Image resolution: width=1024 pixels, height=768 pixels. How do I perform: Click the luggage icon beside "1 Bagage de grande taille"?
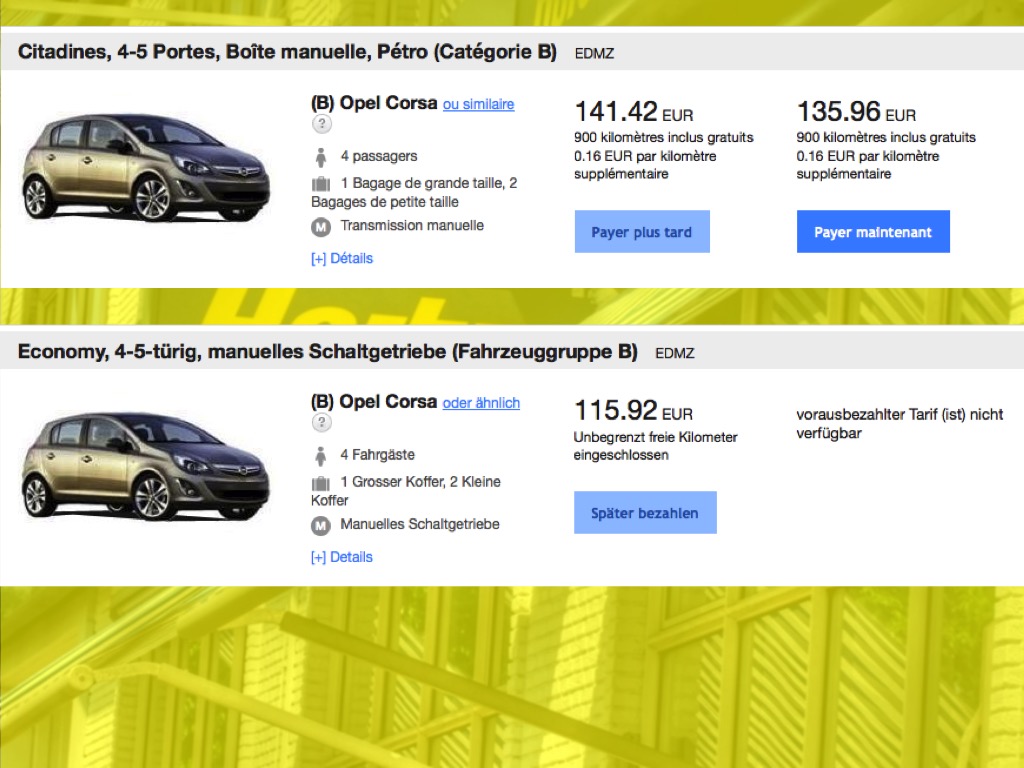point(321,184)
